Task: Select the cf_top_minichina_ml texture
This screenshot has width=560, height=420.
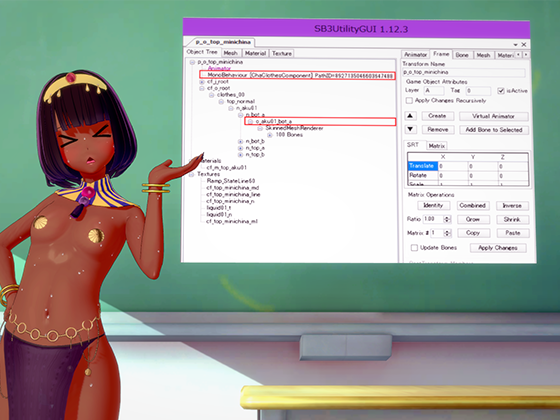Action: [232, 221]
